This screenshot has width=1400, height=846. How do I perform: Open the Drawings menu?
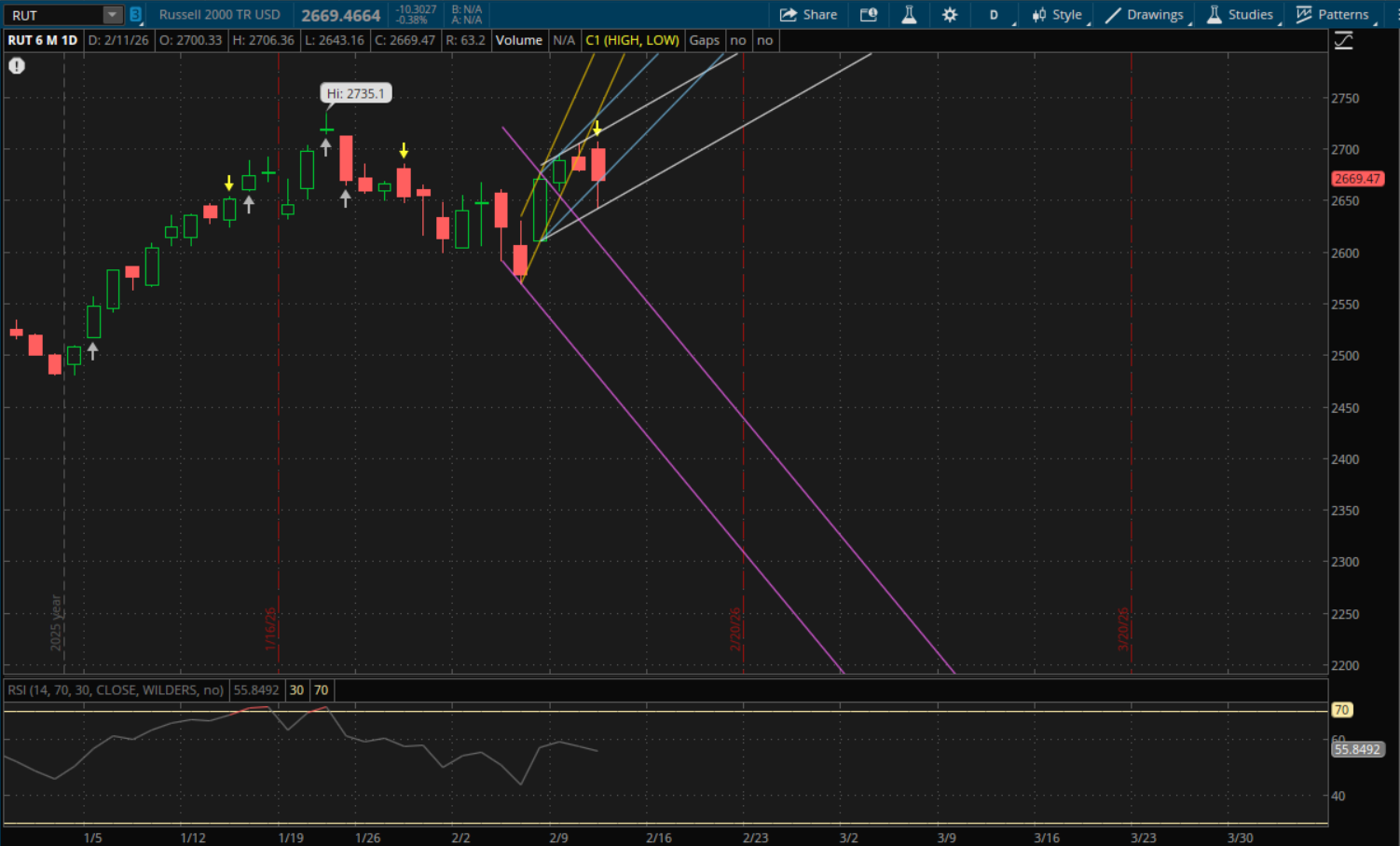pos(1145,15)
